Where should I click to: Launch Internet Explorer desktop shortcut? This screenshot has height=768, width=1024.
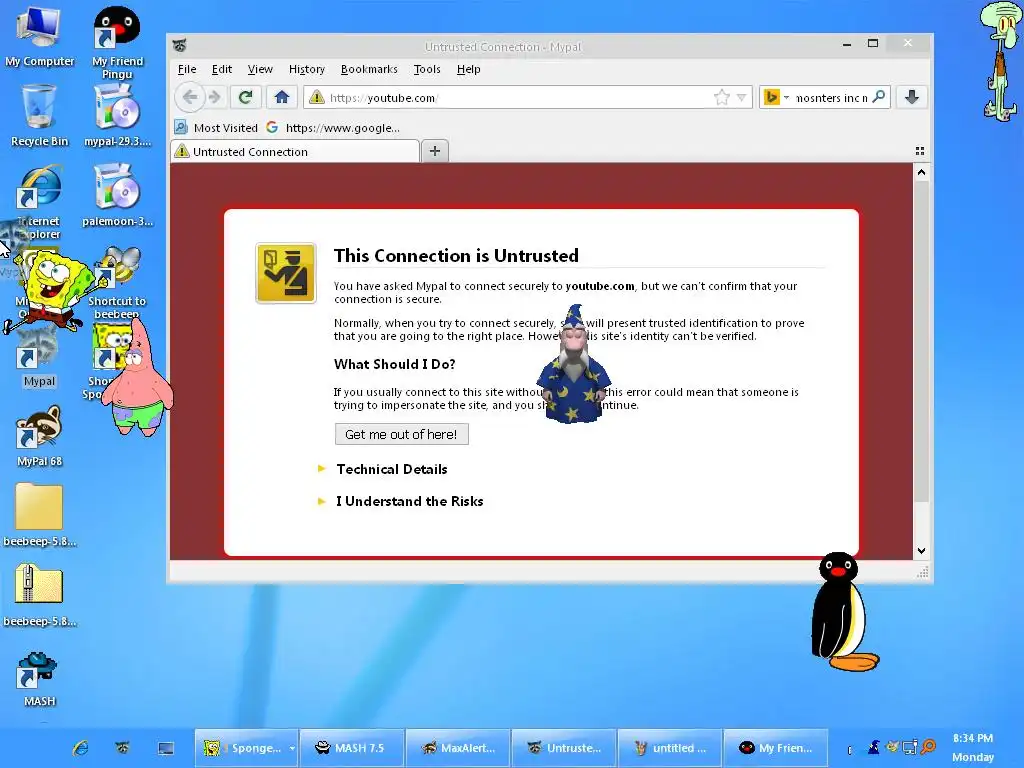pyautogui.click(x=39, y=201)
